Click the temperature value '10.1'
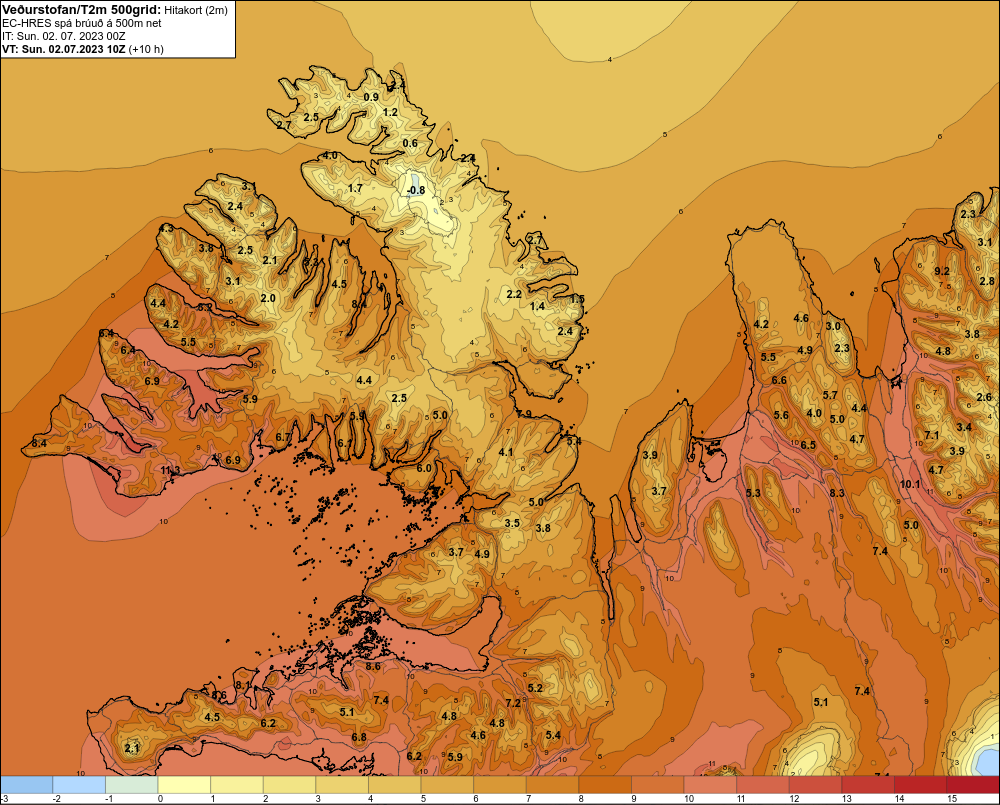 pyautogui.click(x=910, y=484)
